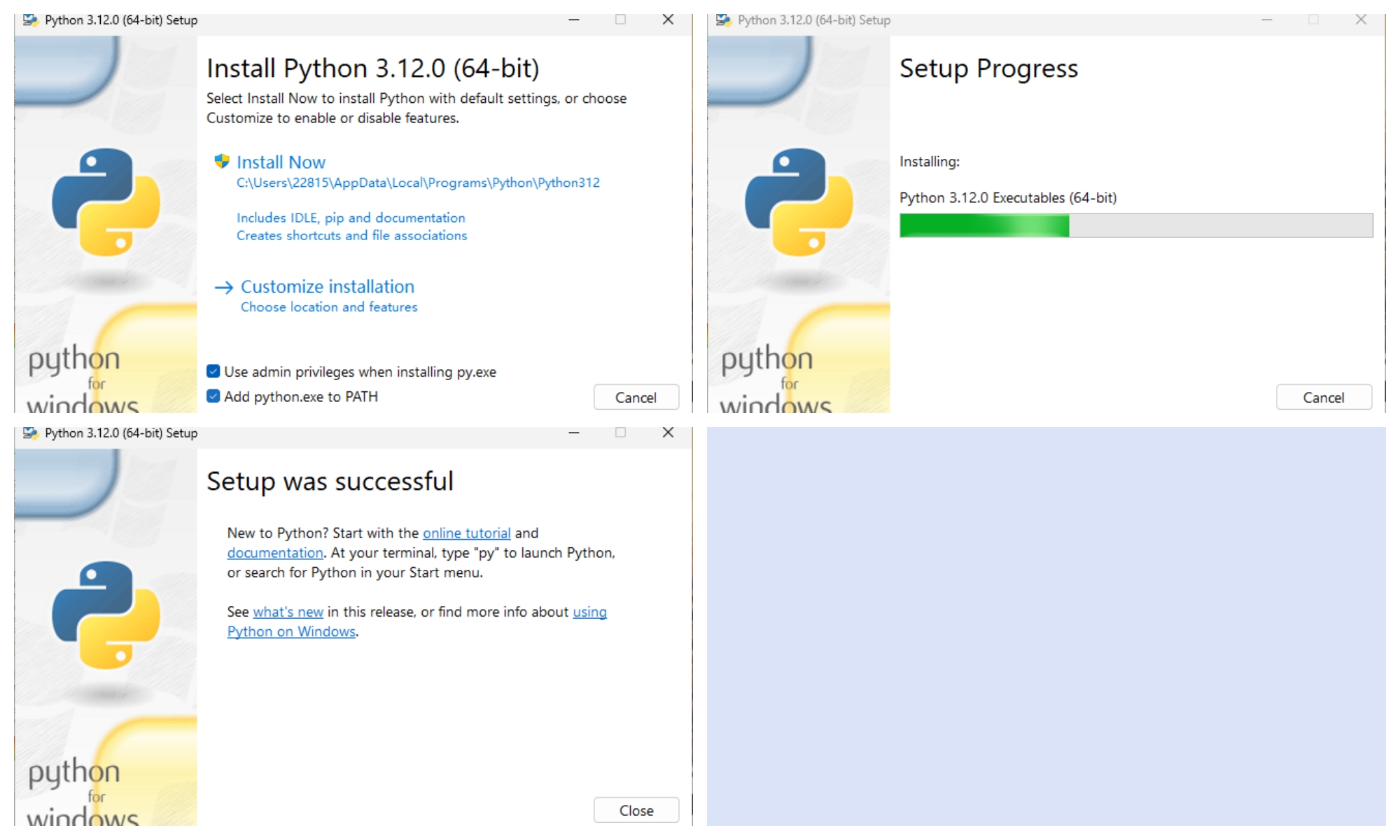Image resolution: width=1400 pixels, height=840 pixels.
Task: Minimize the Setup was successful window
Action: click(574, 433)
